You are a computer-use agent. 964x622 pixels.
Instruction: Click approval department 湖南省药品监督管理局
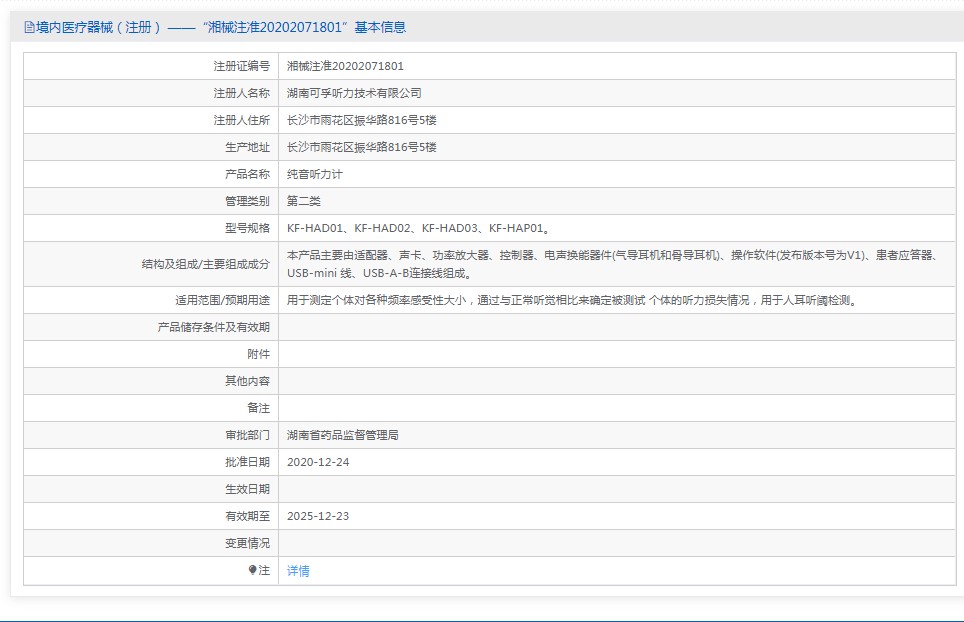342,435
